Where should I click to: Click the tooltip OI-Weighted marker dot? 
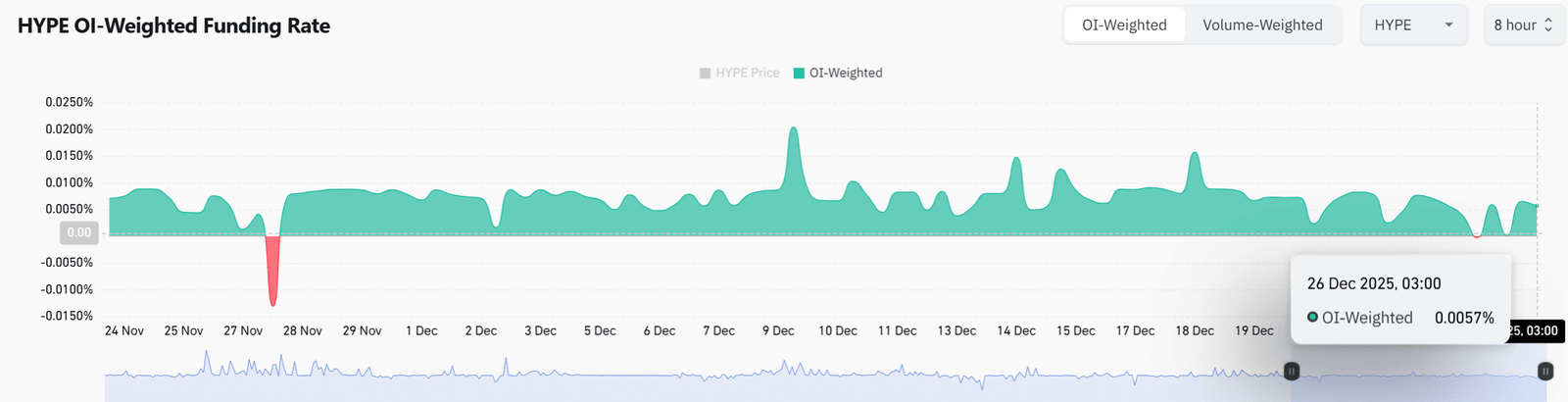(1312, 318)
